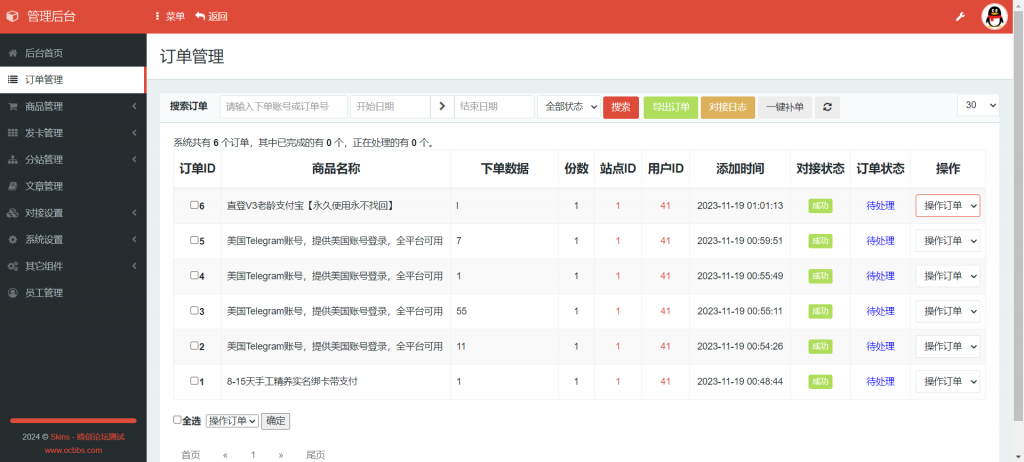Click the green 导出订单 button

click(x=671, y=107)
